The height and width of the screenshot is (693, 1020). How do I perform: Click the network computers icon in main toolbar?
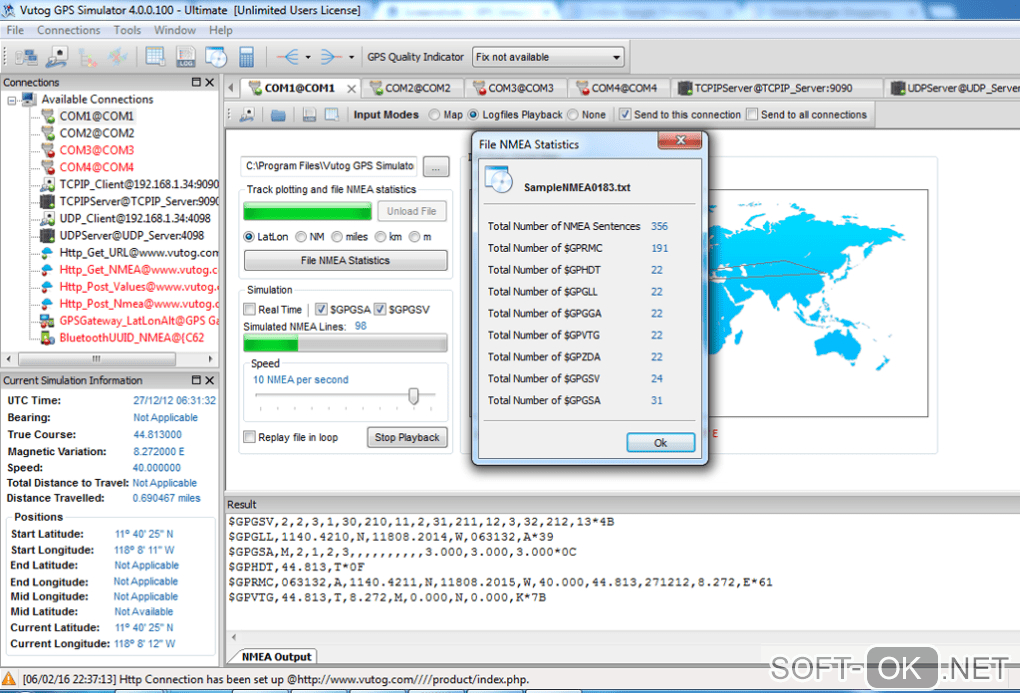[26, 57]
